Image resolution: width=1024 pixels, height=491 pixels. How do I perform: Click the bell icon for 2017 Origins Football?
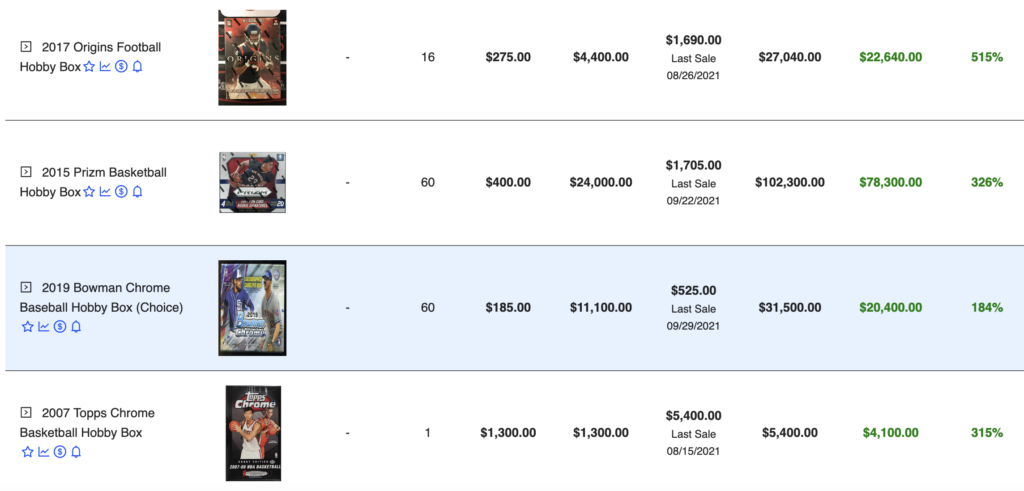coord(137,67)
